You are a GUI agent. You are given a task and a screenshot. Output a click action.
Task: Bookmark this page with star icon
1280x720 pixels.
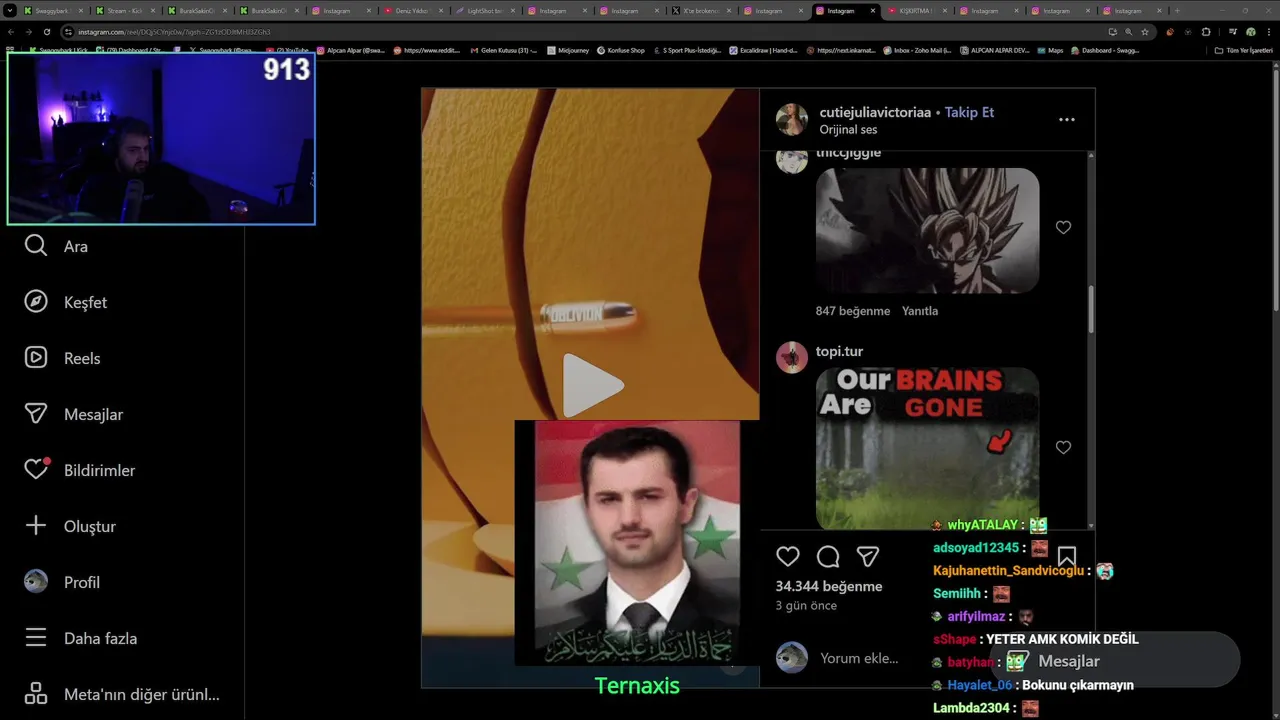click(x=1145, y=32)
